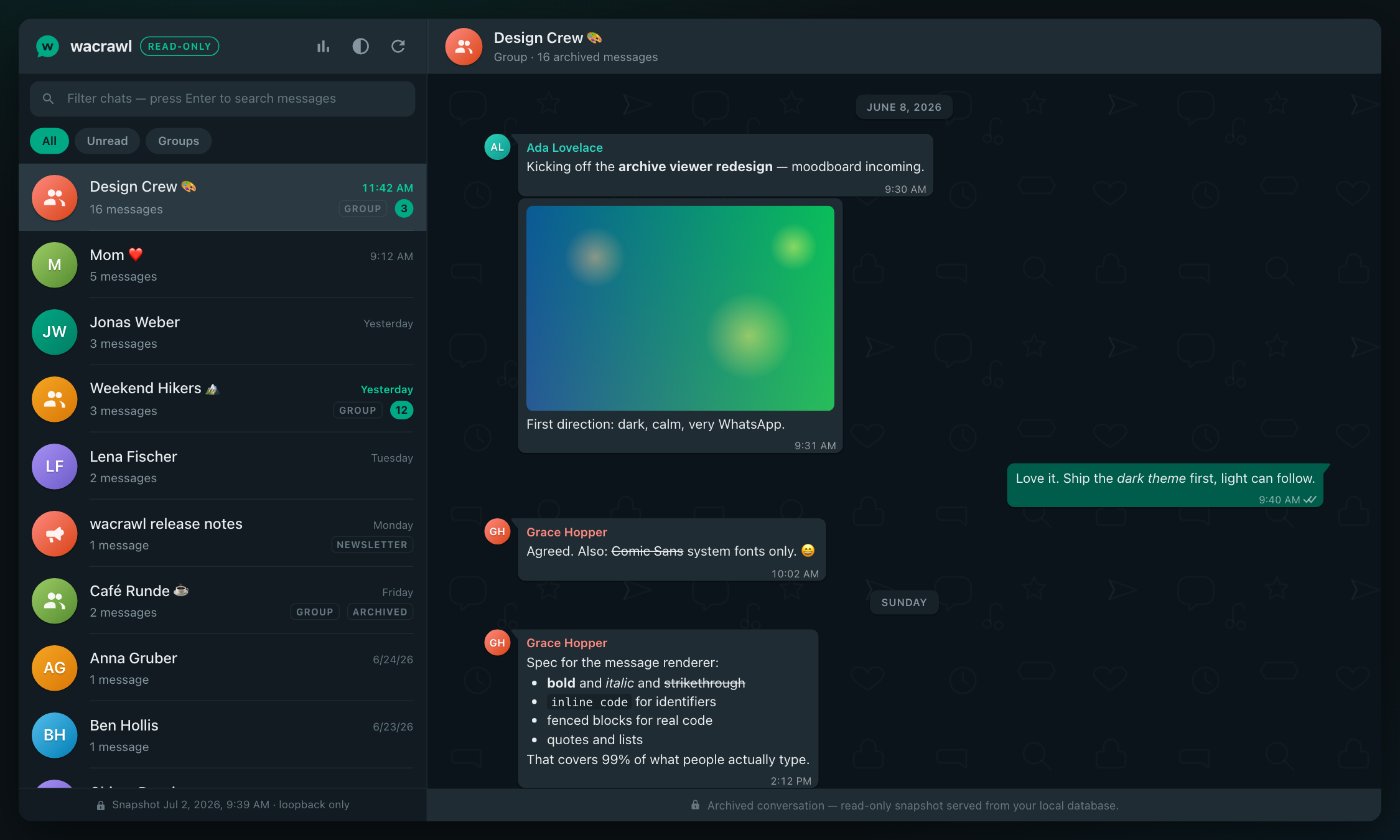Image resolution: width=1400 pixels, height=840 pixels.
Task: Click the GH avatar at 10:02 AM message
Action: pos(497,531)
